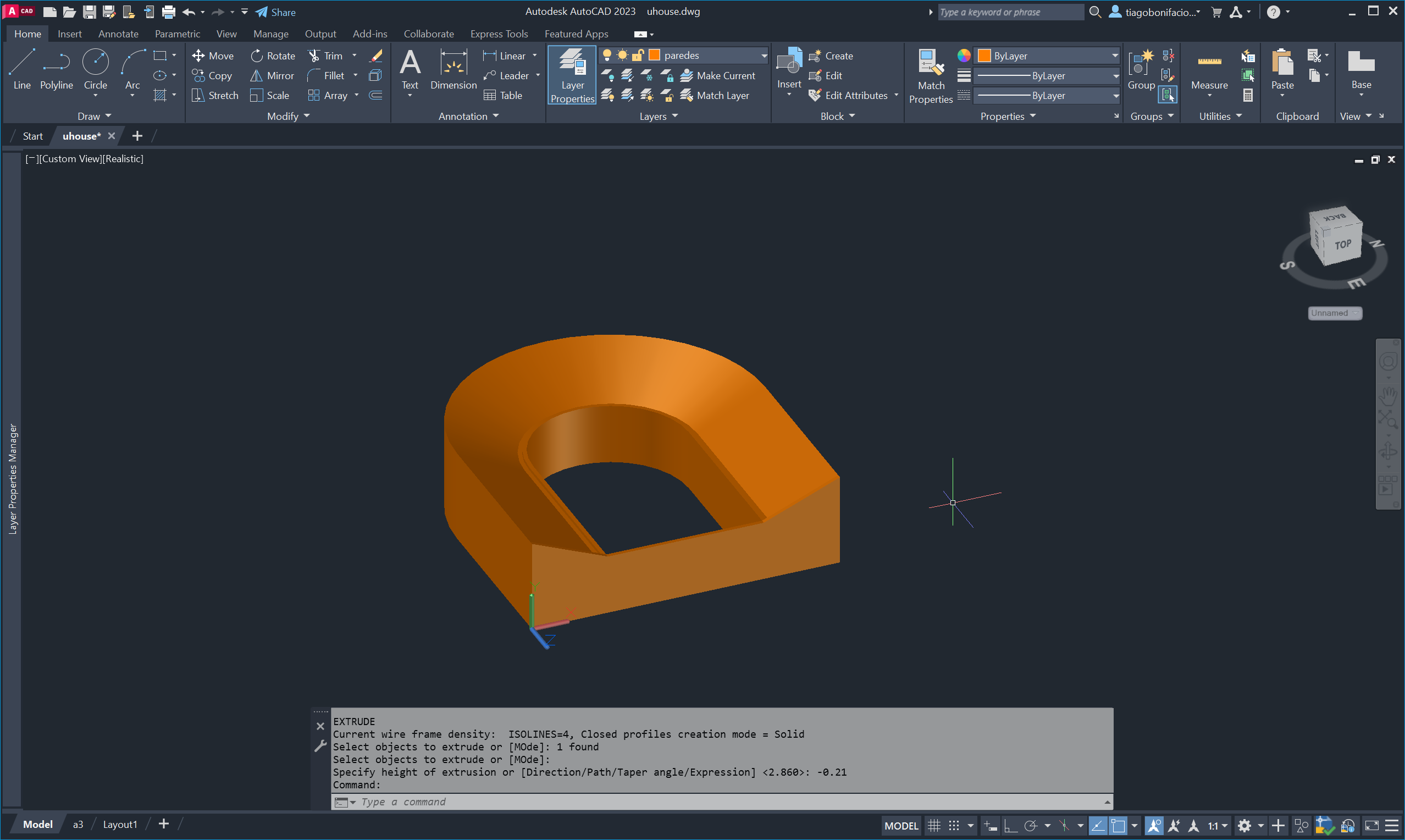Switch to the Annotate ribbon tab
The height and width of the screenshot is (840, 1405).
click(x=118, y=34)
